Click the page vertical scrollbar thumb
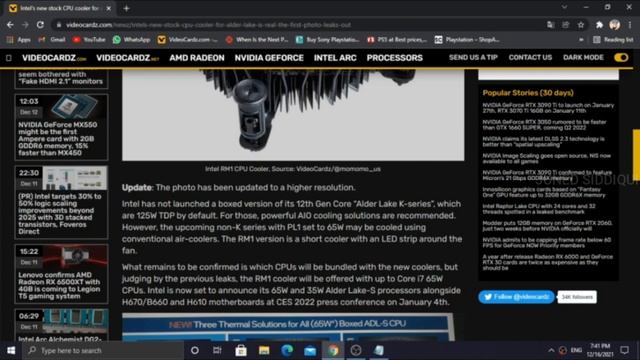Screen dimensions: 640x360 [636, 155]
